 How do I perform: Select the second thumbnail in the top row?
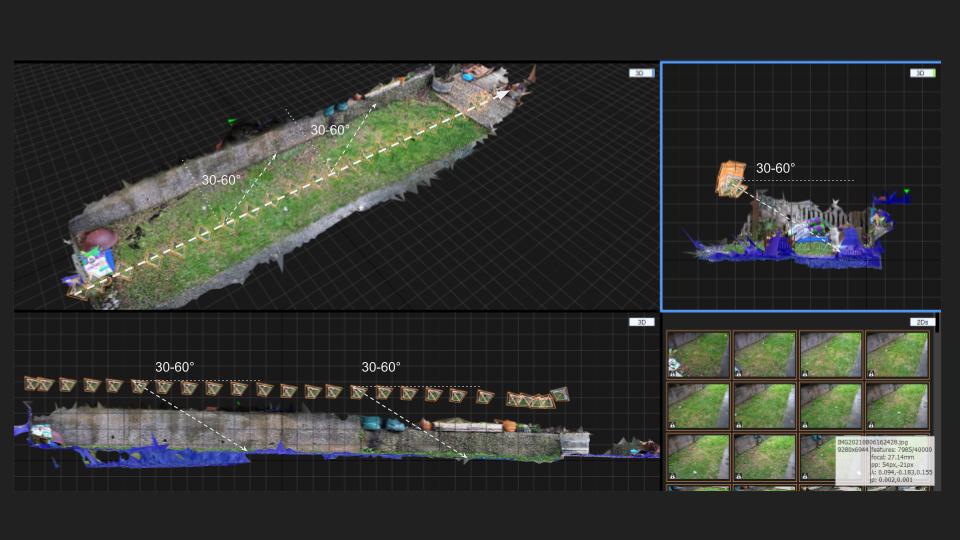pos(764,354)
